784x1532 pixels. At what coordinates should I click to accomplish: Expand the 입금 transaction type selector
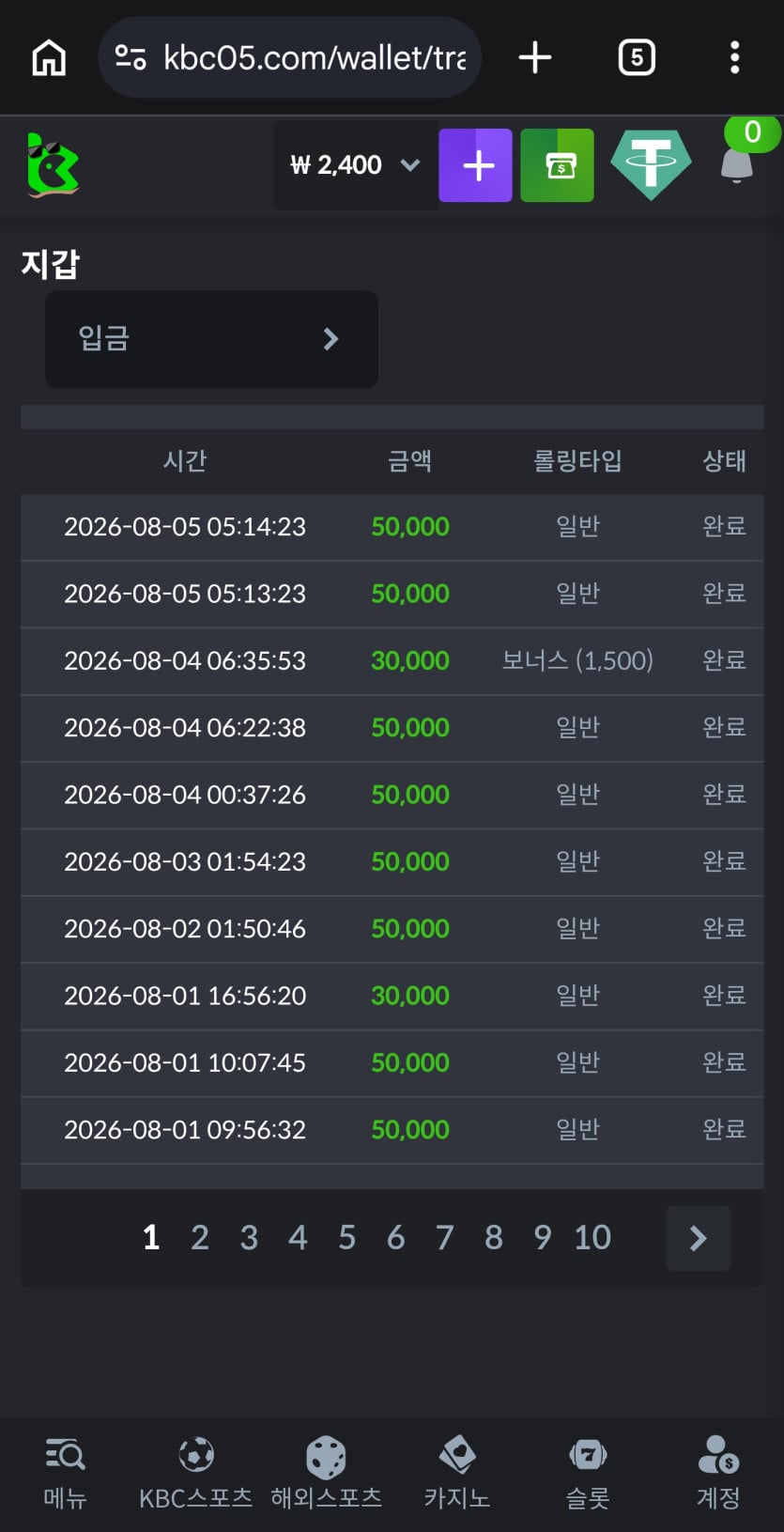pos(211,339)
